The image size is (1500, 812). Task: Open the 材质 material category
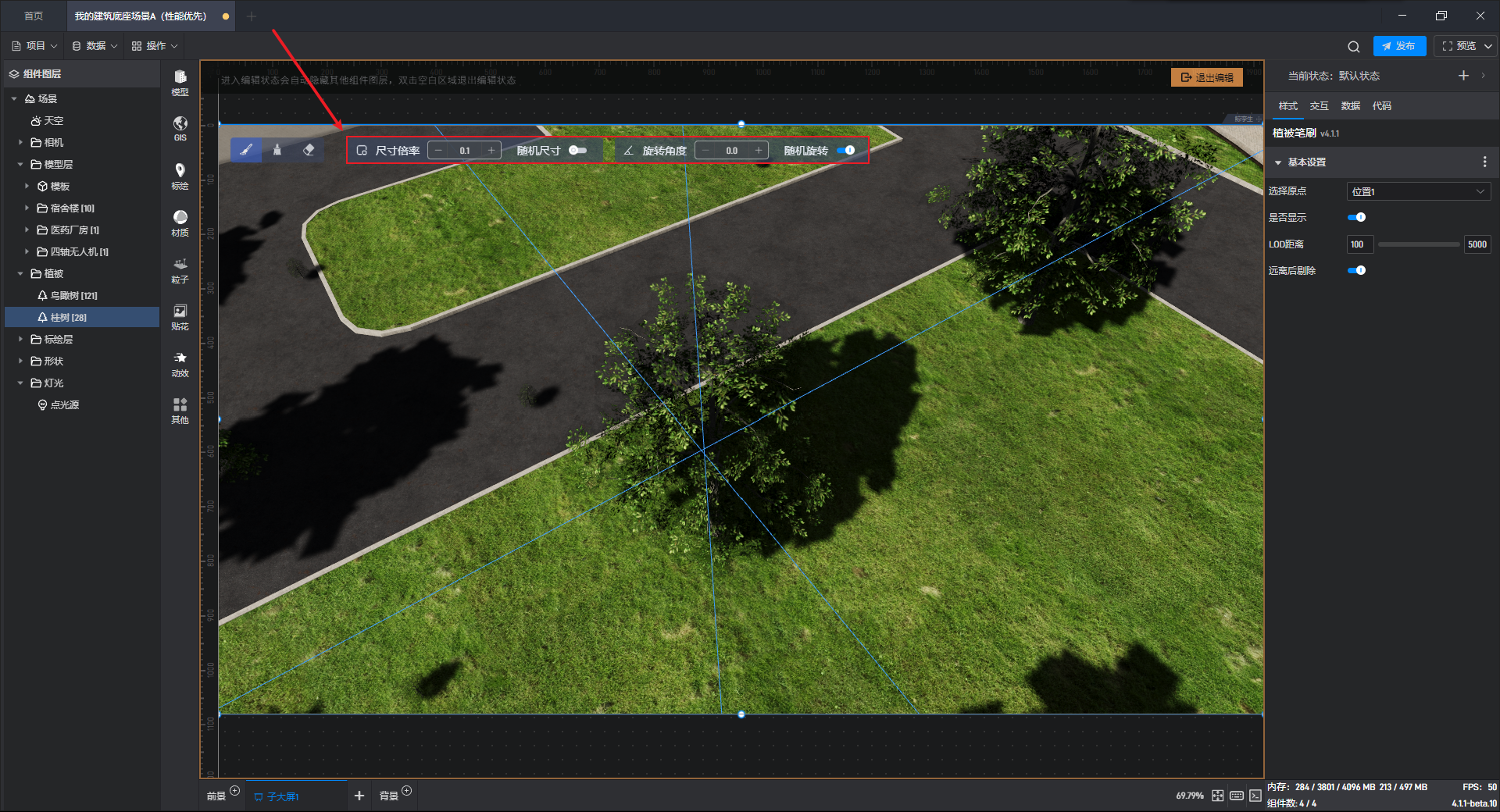pos(180,222)
